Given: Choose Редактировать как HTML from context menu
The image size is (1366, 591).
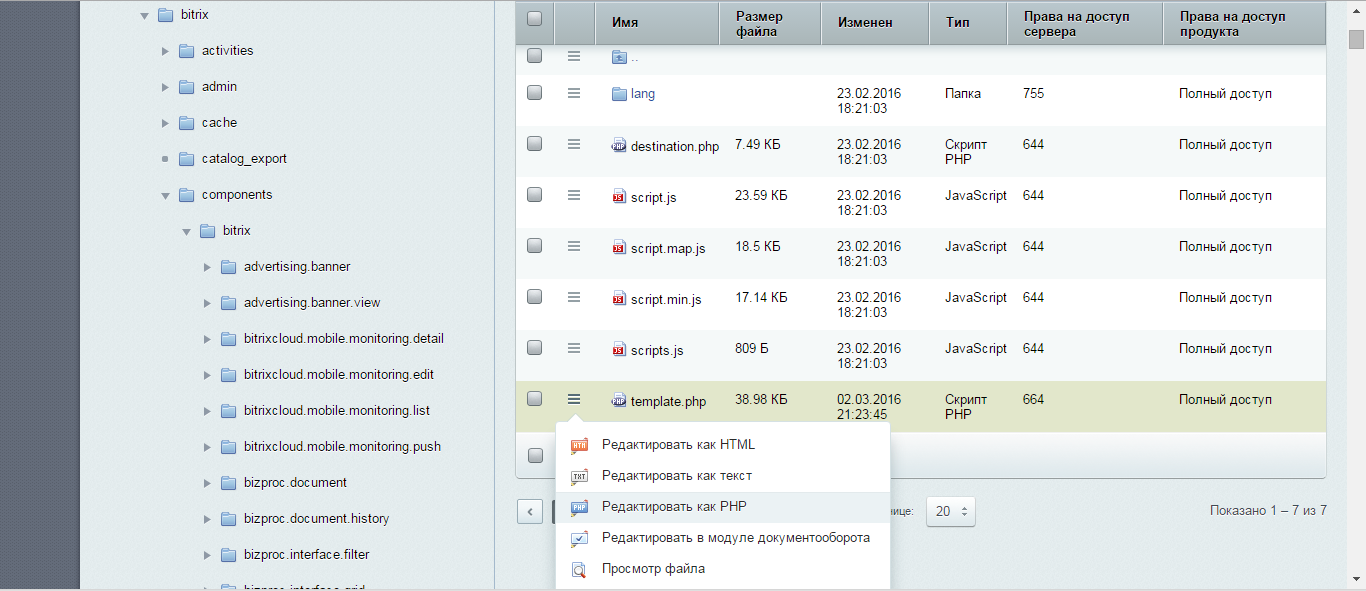Looking at the screenshot, I should click(722, 445).
